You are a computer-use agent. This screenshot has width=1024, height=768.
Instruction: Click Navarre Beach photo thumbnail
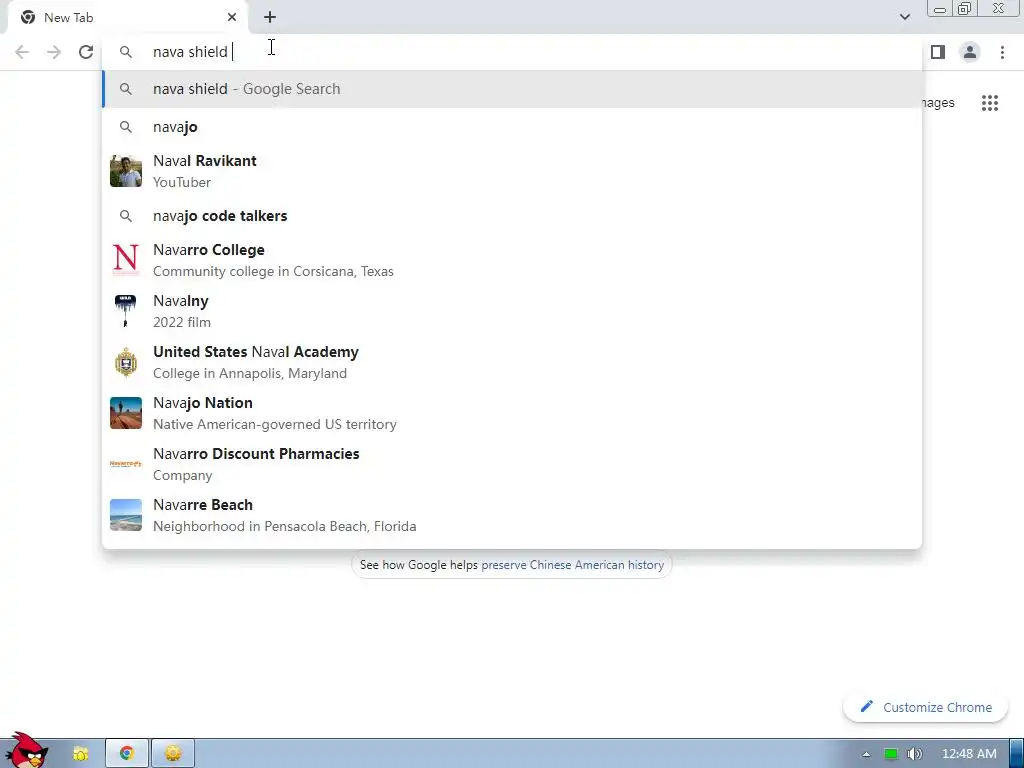(x=126, y=515)
